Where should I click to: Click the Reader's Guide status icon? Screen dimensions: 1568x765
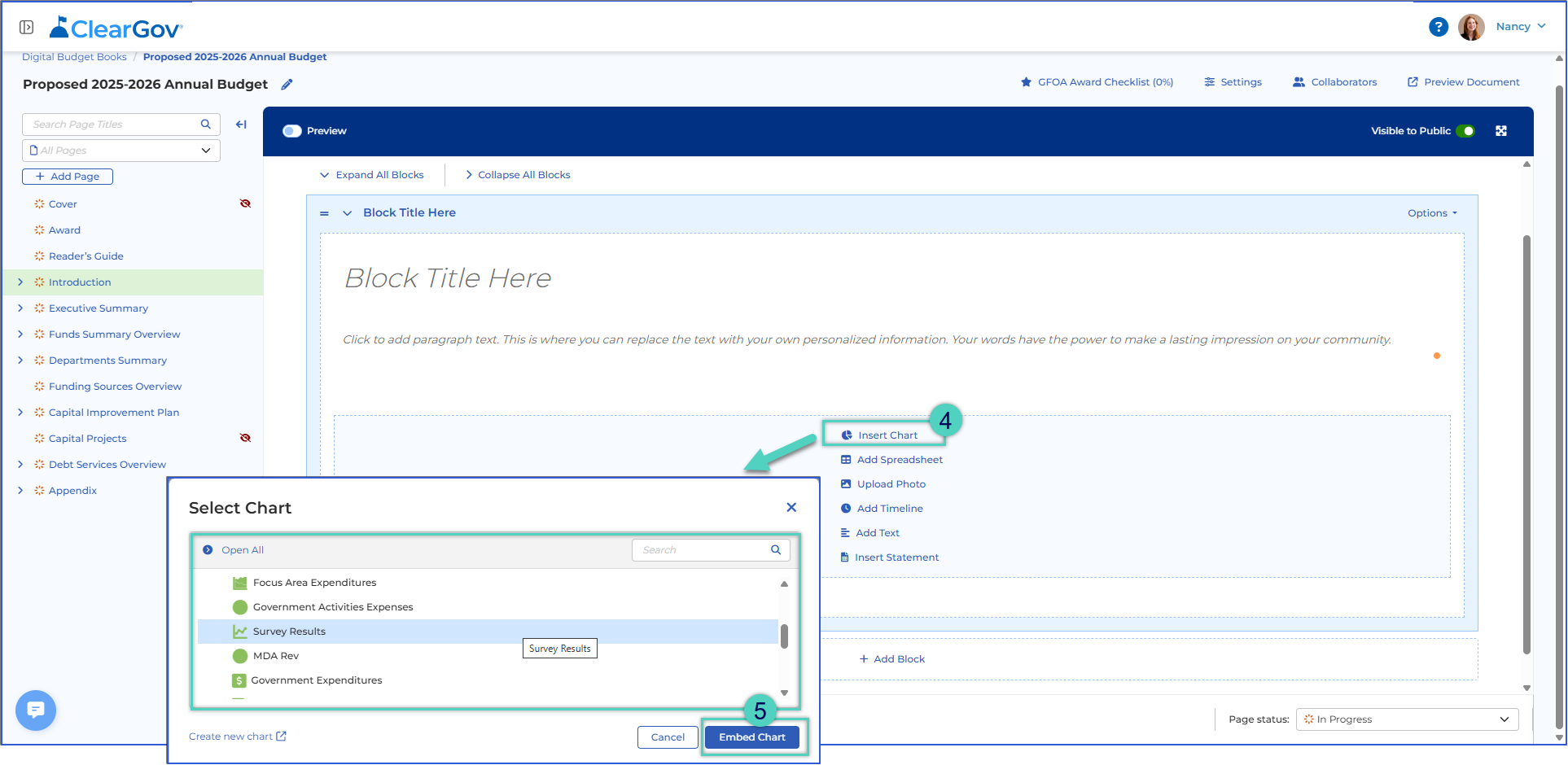click(39, 256)
